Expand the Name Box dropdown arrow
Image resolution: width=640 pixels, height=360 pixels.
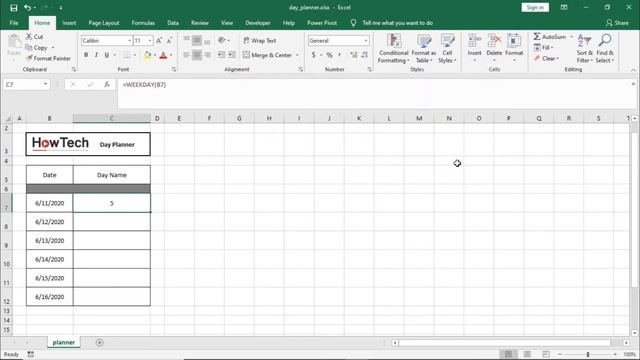45,84
